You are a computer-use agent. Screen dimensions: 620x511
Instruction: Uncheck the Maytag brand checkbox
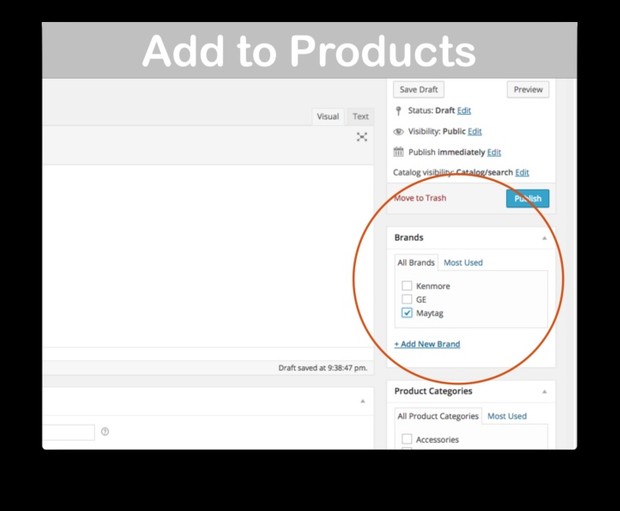pos(406,313)
